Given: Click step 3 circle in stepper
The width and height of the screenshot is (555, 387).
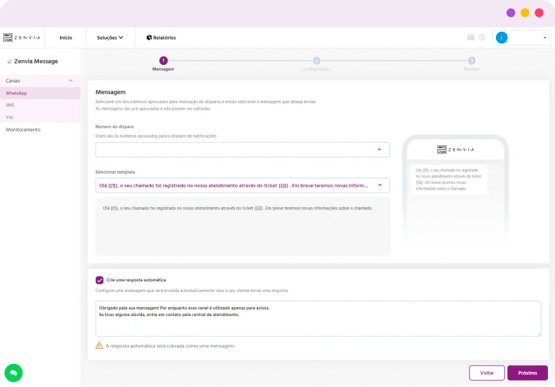Looking at the screenshot, I should pos(471,61).
